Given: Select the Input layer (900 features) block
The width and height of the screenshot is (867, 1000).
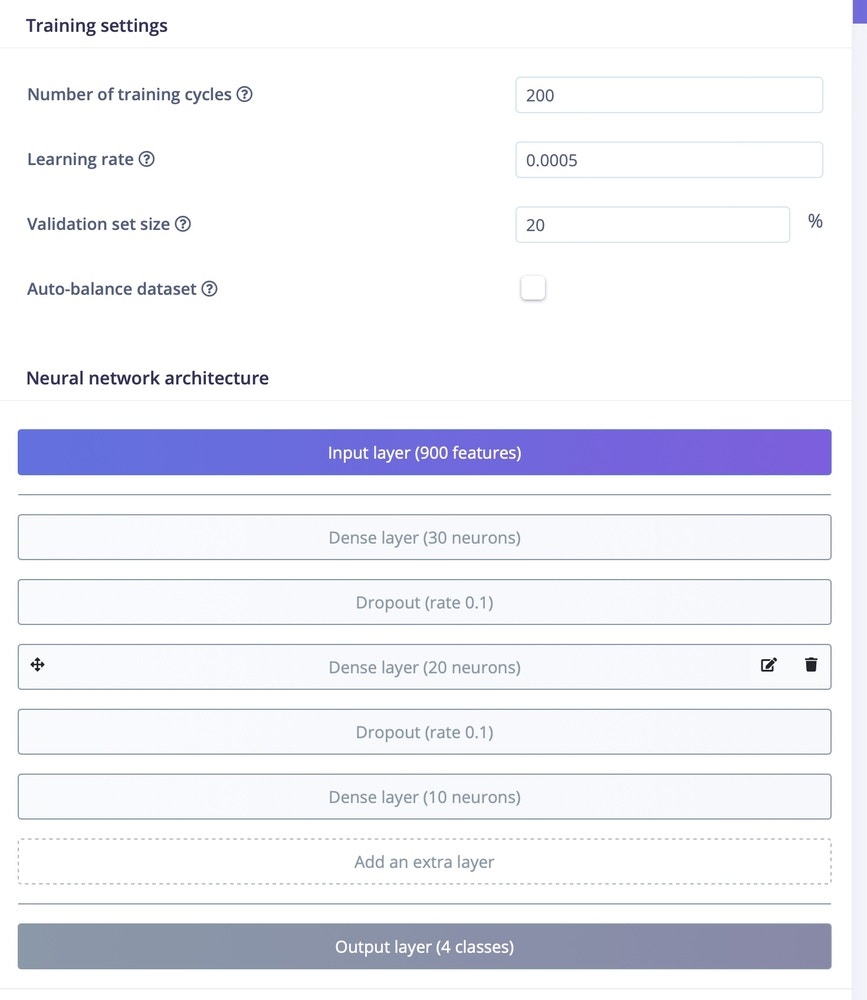Looking at the screenshot, I should point(424,453).
